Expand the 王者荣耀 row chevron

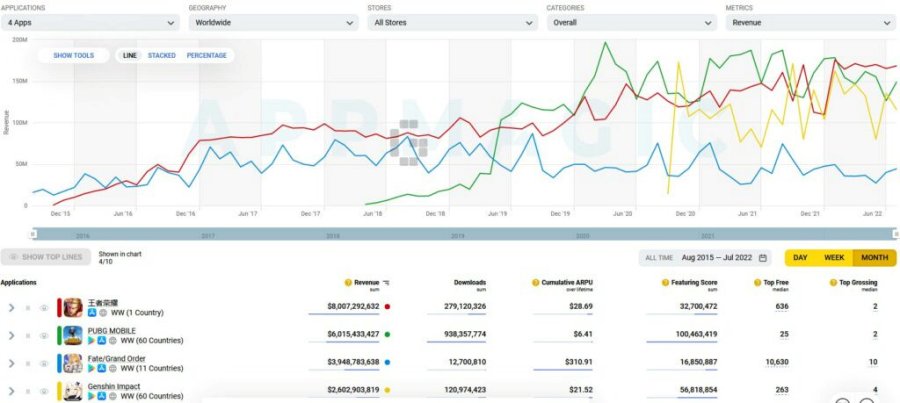pyautogui.click(x=11, y=308)
